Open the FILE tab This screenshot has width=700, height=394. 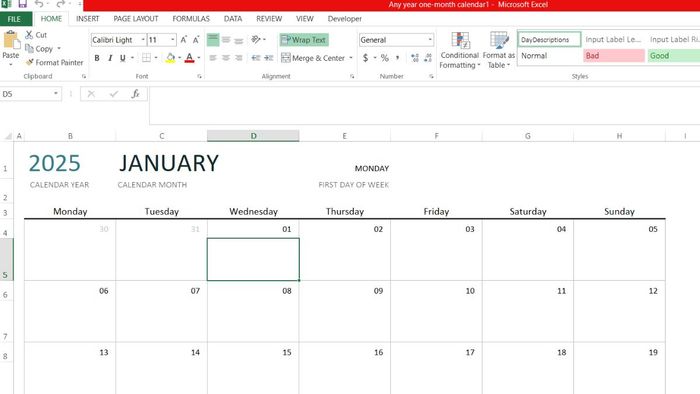[x=14, y=19]
